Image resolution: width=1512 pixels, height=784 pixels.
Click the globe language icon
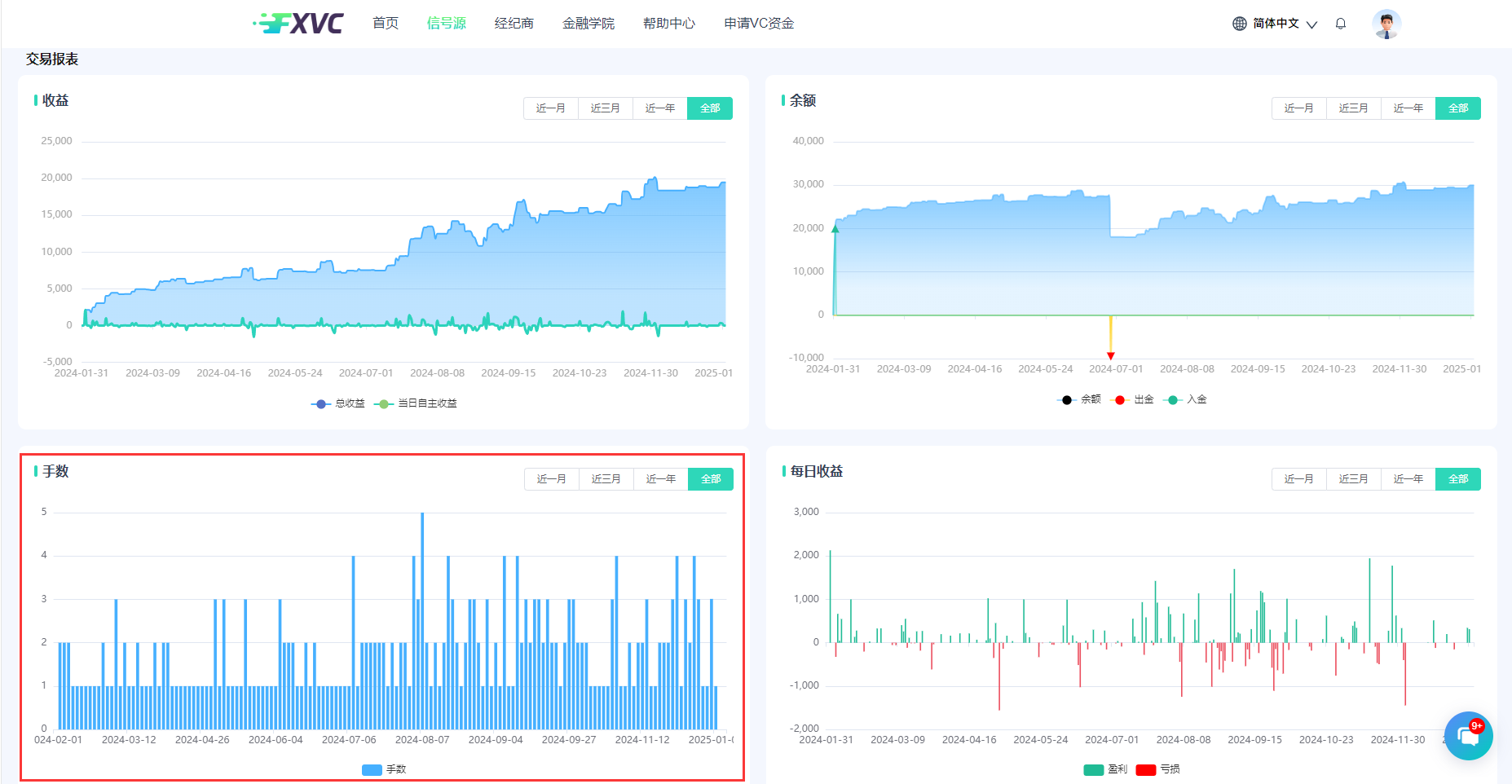(1239, 24)
